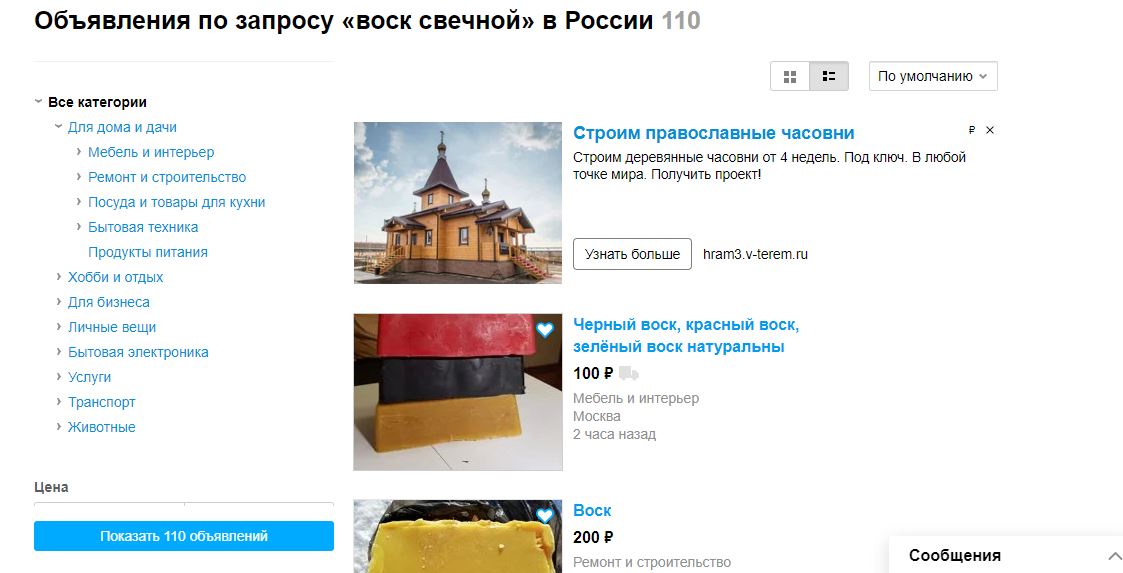This screenshot has height=573, width=1123.
Task: Click Показать 110 объявлений button
Action: (184, 536)
